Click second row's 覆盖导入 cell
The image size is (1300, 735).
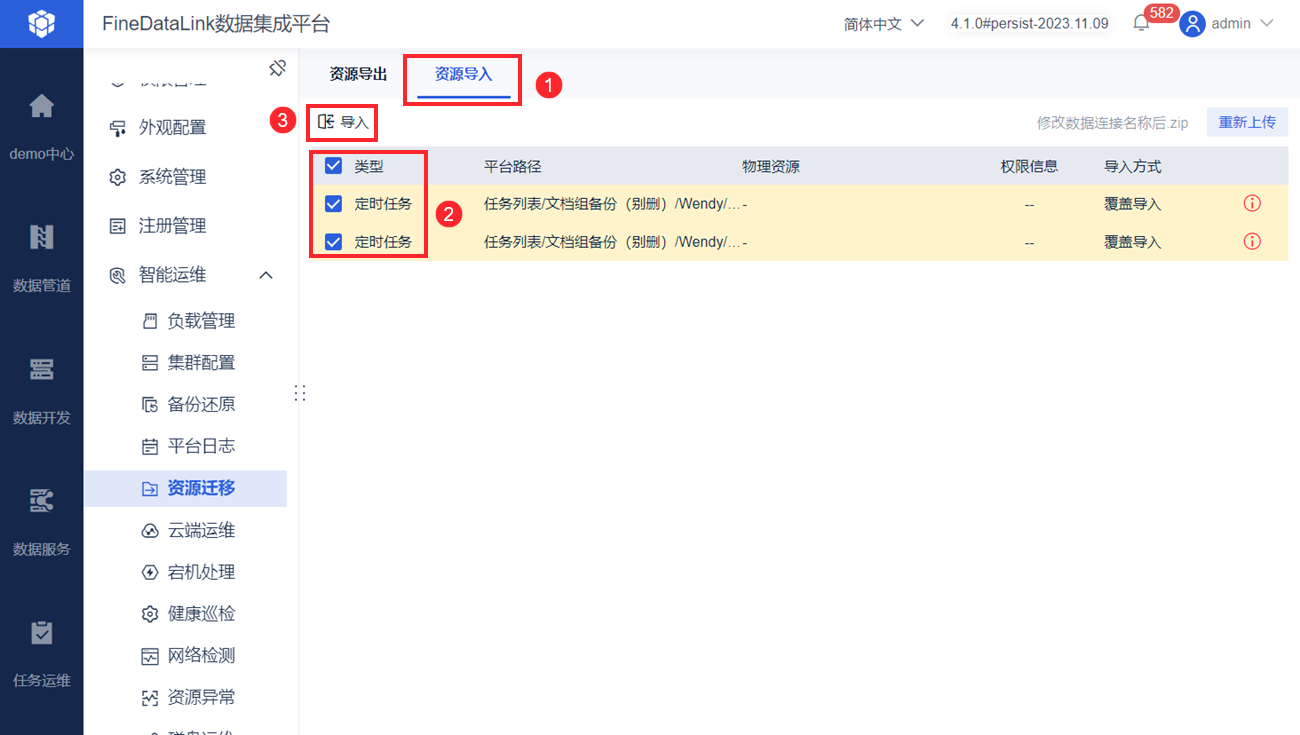[x=1132, y=242]
